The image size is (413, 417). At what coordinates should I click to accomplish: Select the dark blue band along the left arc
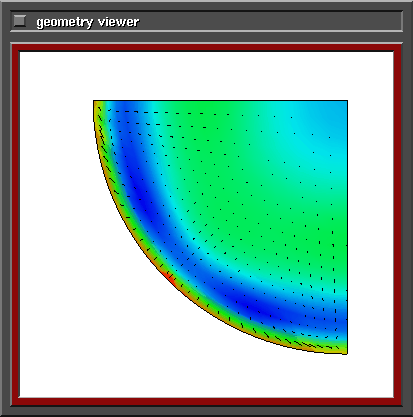pyautogui.click(x=138, y=193)
